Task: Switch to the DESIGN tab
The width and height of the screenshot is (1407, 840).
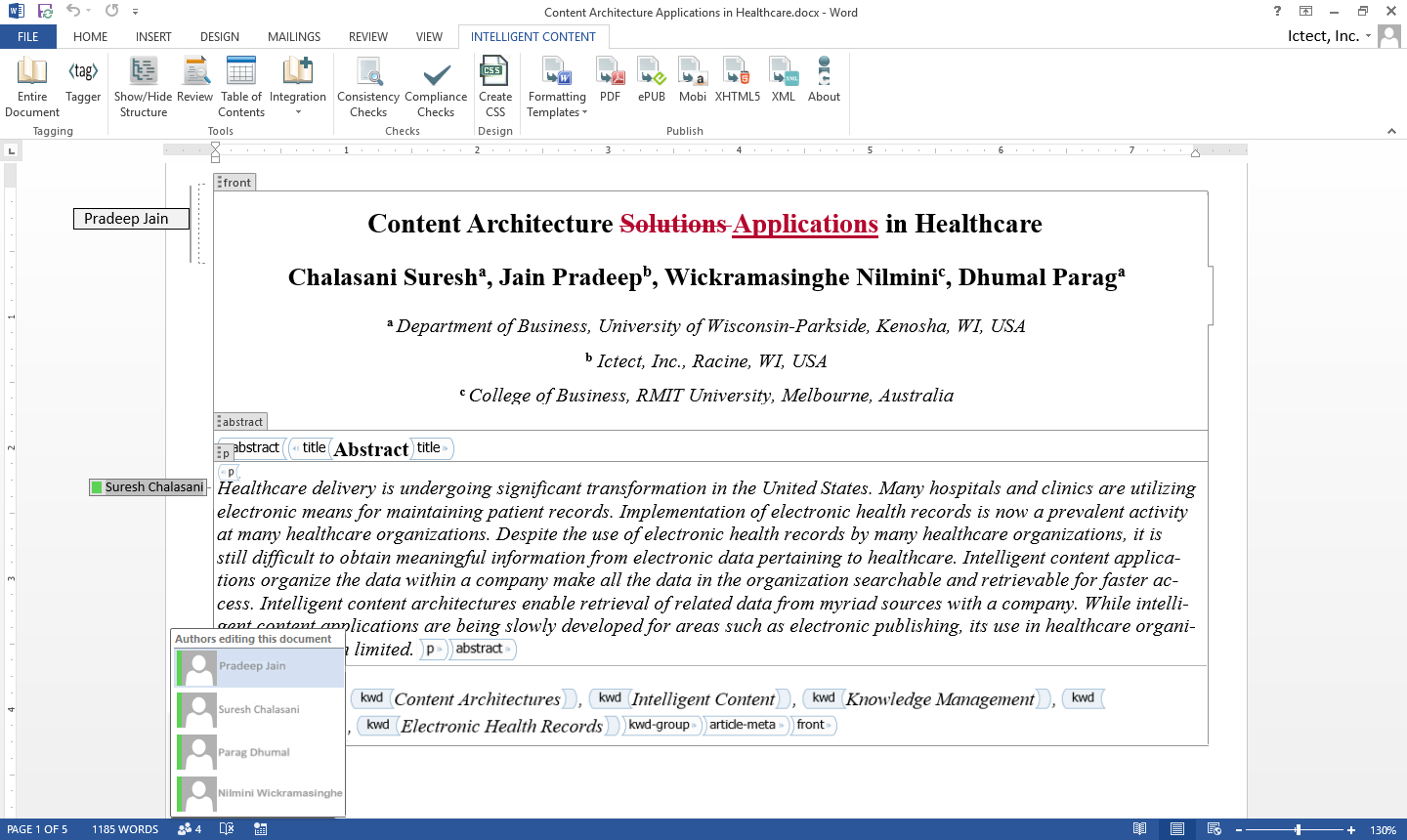Action: [220, 37]
